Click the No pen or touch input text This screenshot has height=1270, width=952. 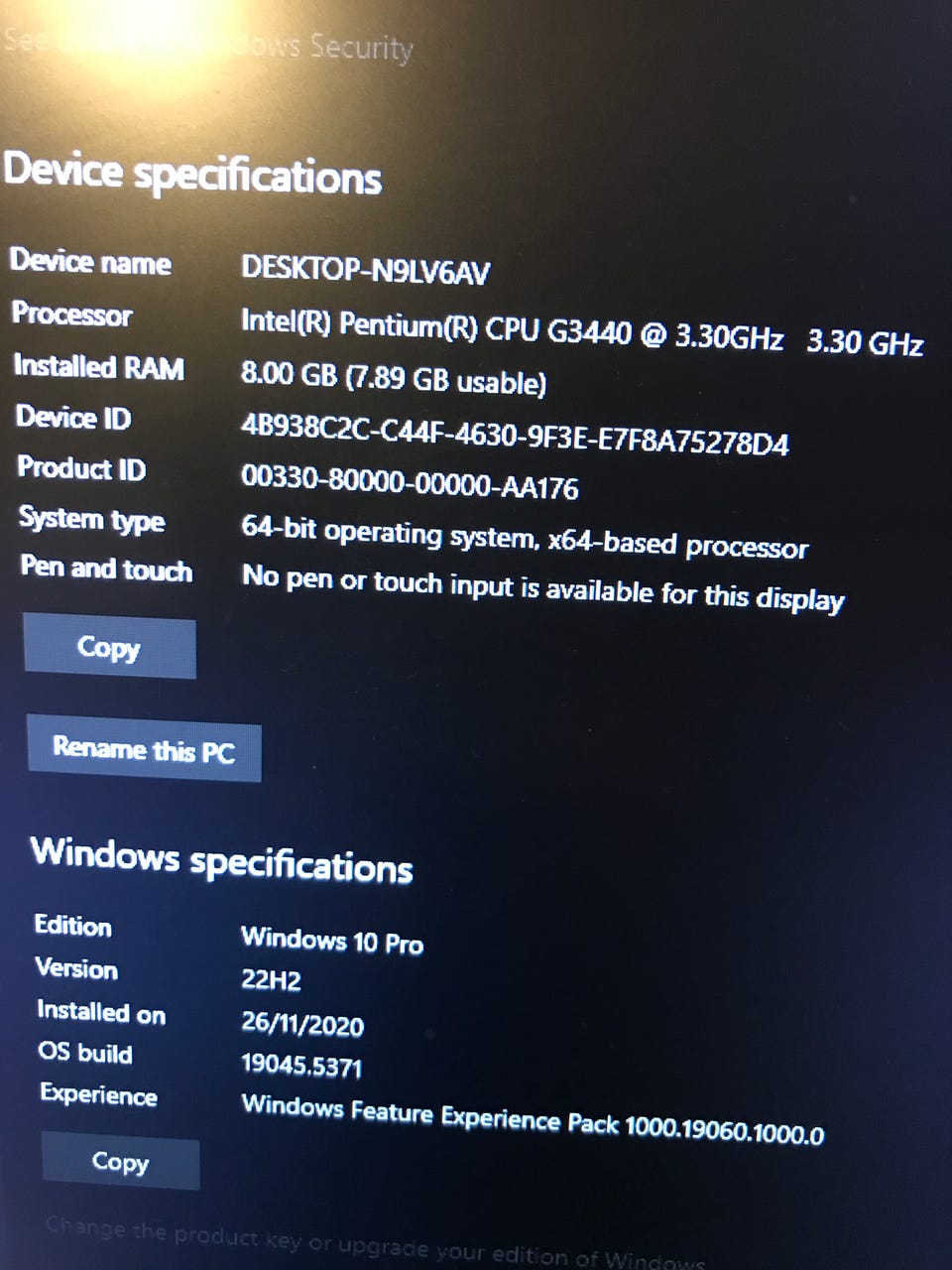[543, 587]
